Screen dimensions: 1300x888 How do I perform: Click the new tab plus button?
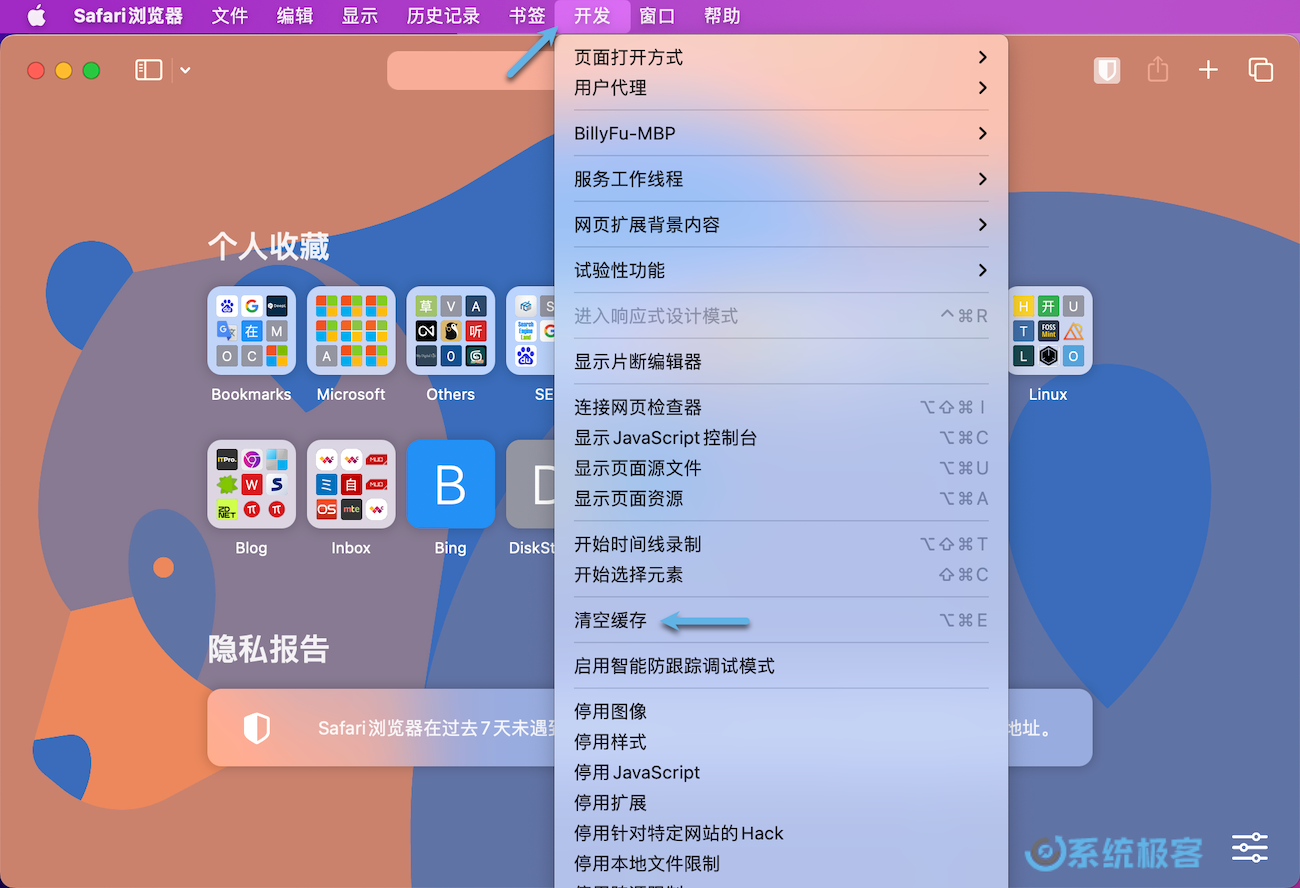[1208, 70]
